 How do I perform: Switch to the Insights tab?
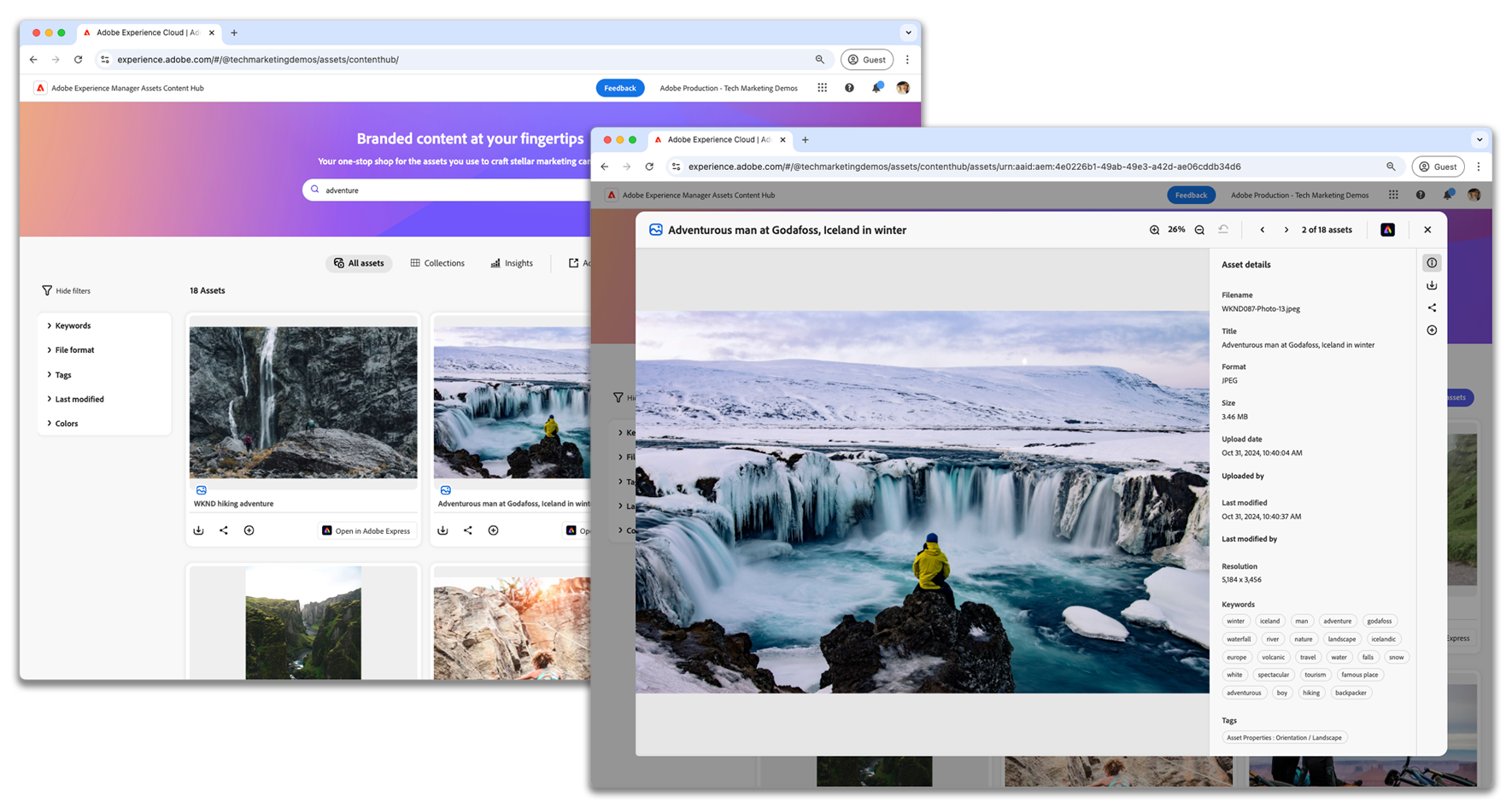[512, 263]
